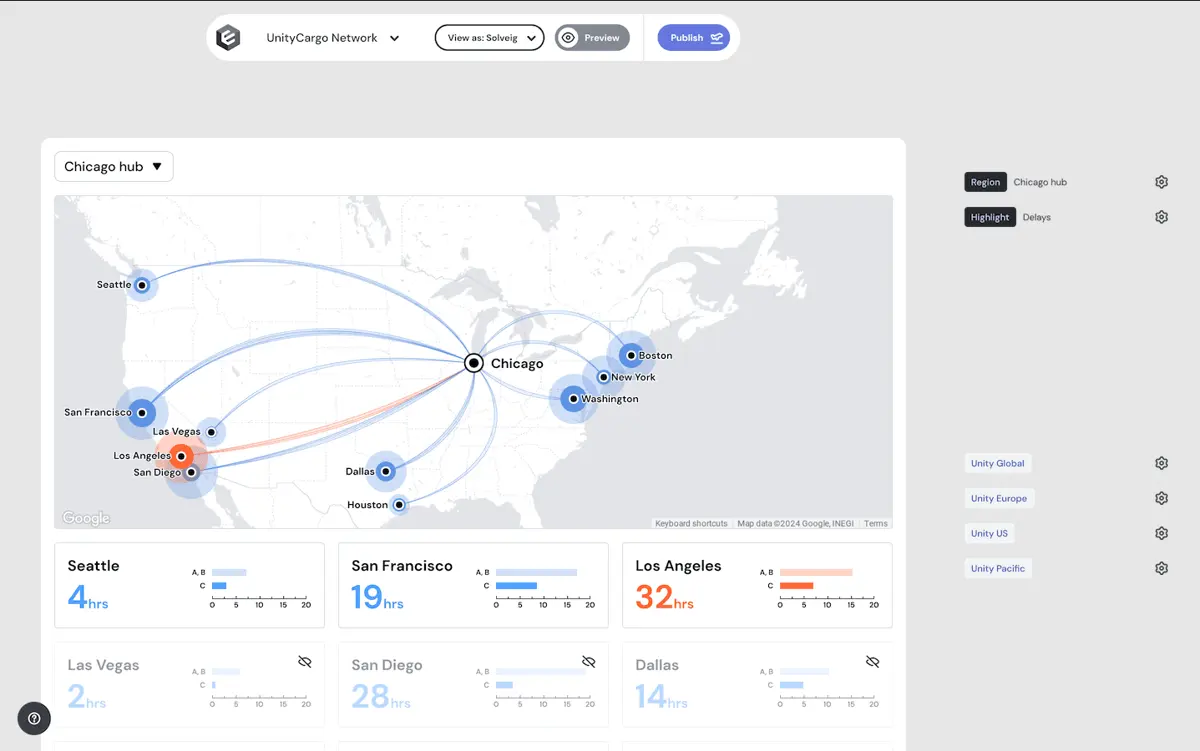
Task: Open the Keyboard shortcuts map link
Action: coord(691,524)
